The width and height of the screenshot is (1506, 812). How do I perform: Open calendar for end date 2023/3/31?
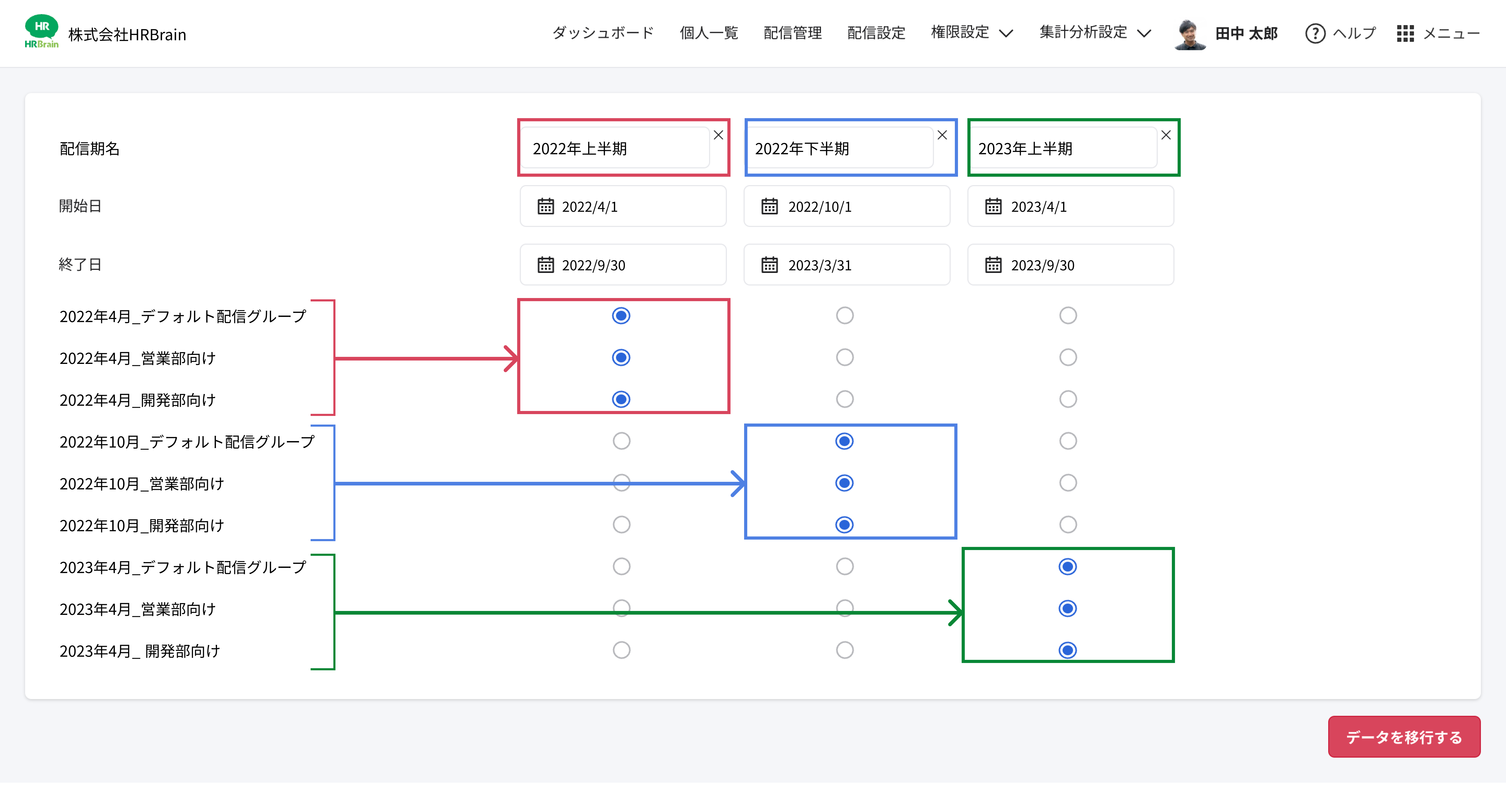769,265
